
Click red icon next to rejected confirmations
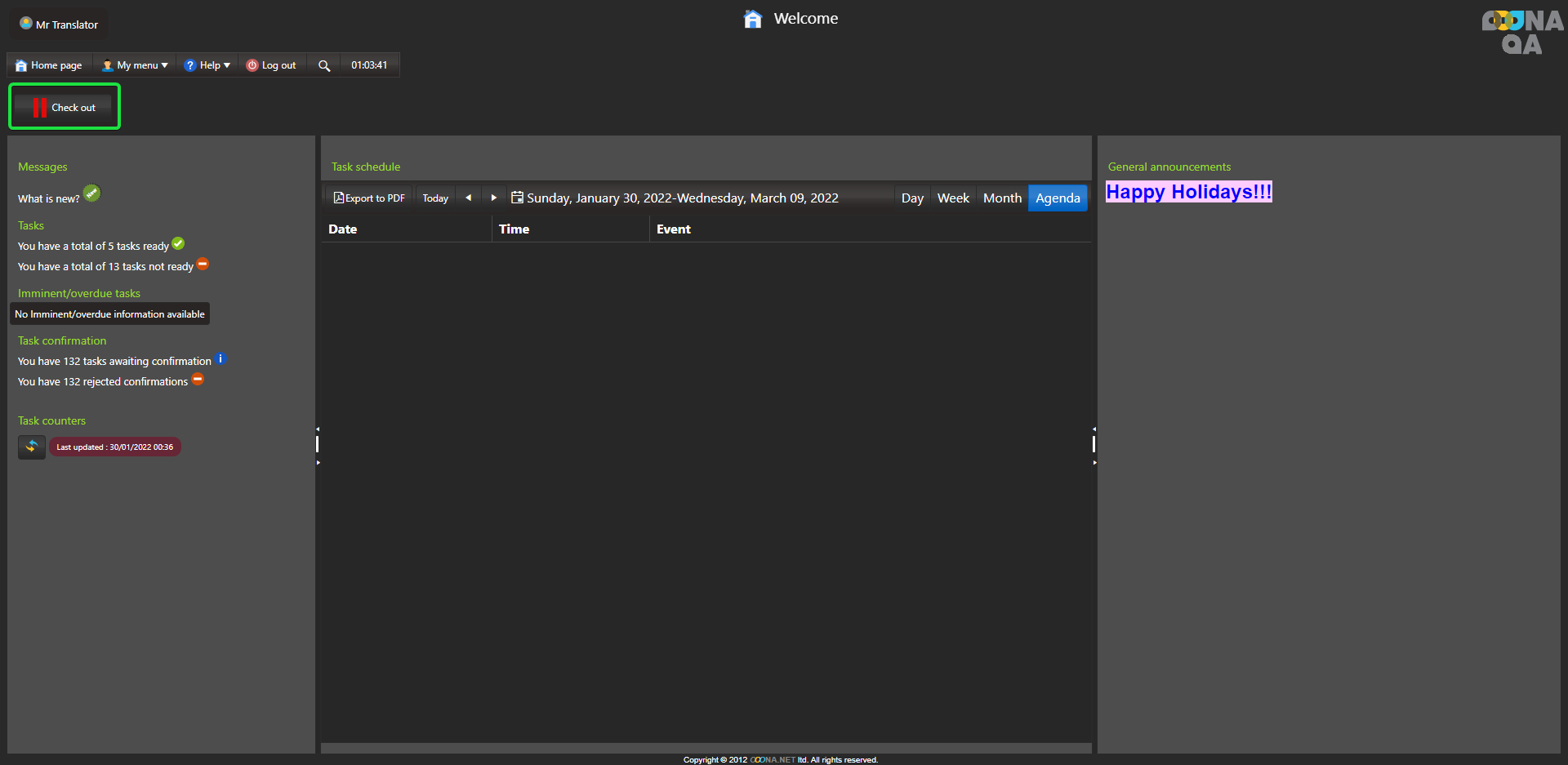click(198, 380)
